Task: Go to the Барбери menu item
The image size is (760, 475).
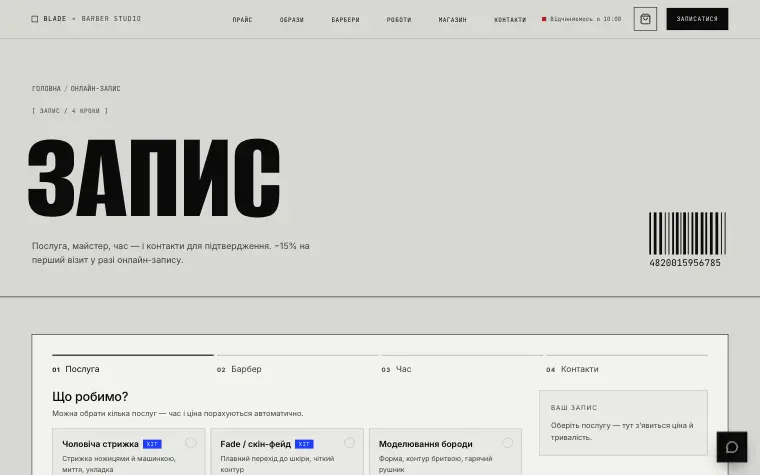Action: pyautogui.click(x=346, y=20)
